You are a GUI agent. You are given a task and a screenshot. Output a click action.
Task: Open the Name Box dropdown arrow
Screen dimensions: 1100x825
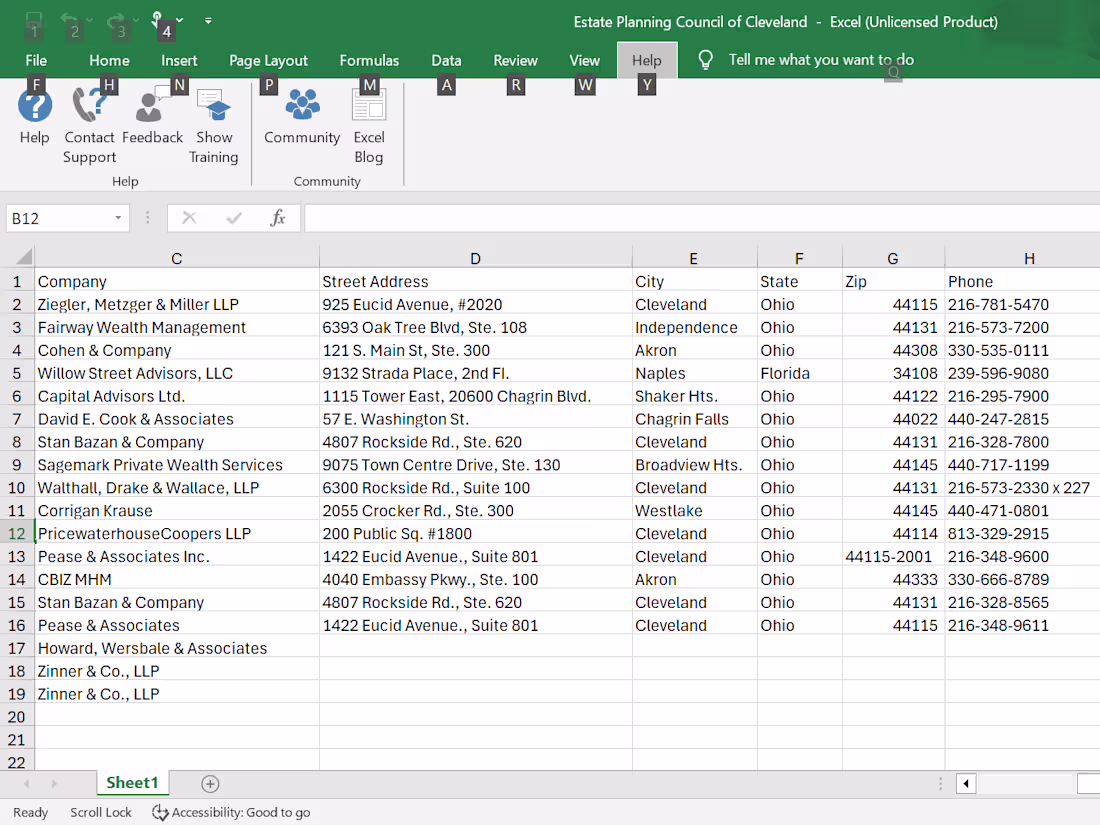click(117, 217)
